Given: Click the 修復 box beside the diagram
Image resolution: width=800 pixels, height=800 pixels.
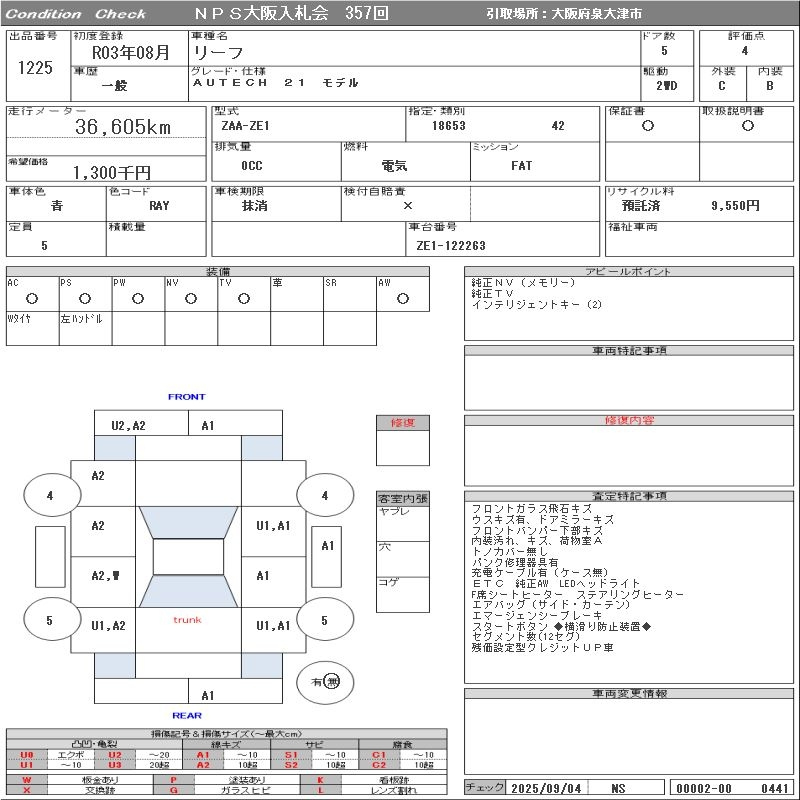Looking at the screenshot, I should [402, 423].
